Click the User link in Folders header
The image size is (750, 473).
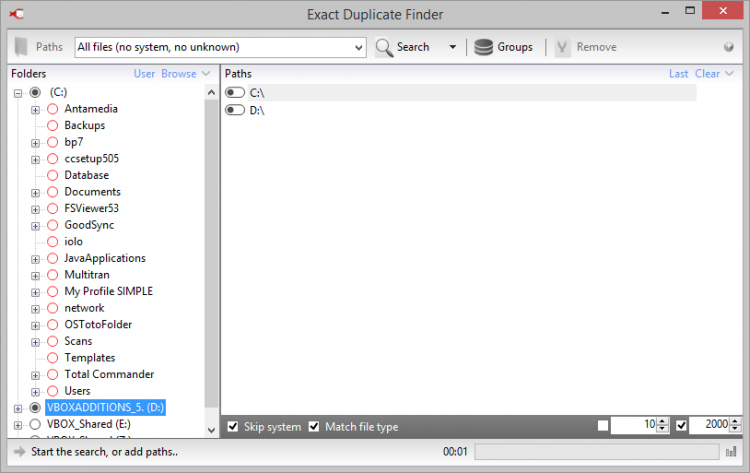point(144,74)
